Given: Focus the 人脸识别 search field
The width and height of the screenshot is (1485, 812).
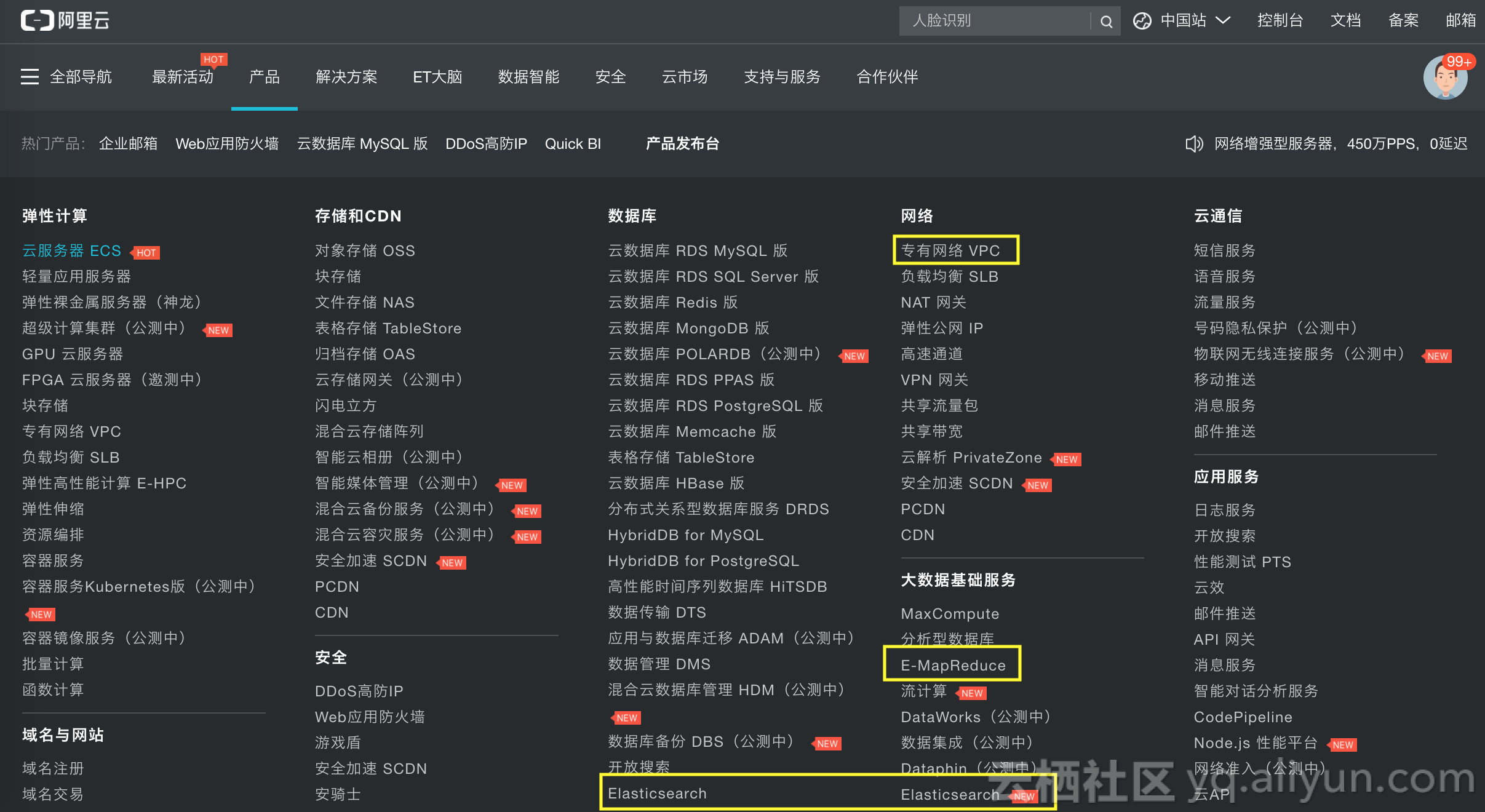Looking at the screenshot, I should [x=995, y=21].
